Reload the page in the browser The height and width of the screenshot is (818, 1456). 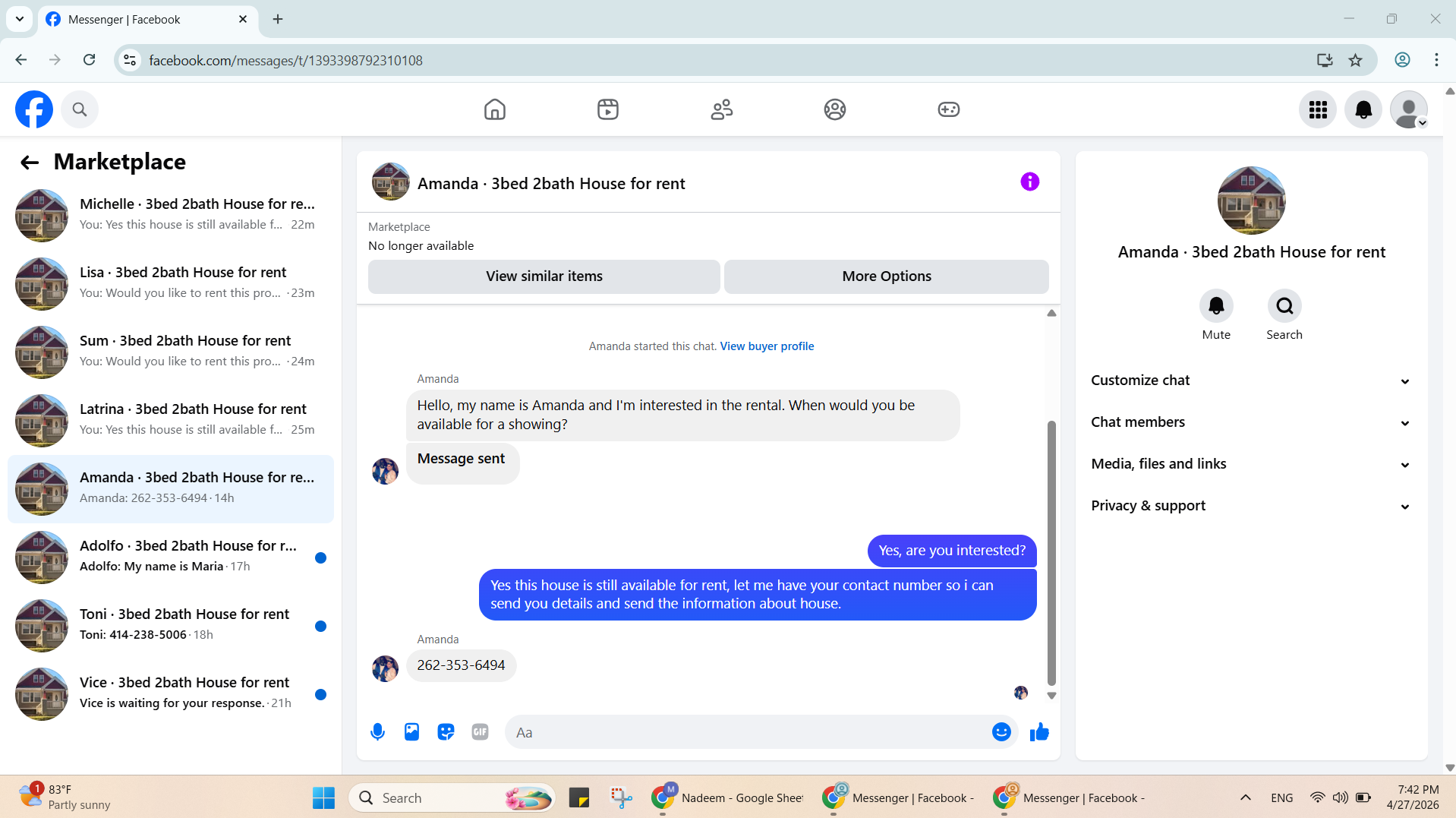89,60
